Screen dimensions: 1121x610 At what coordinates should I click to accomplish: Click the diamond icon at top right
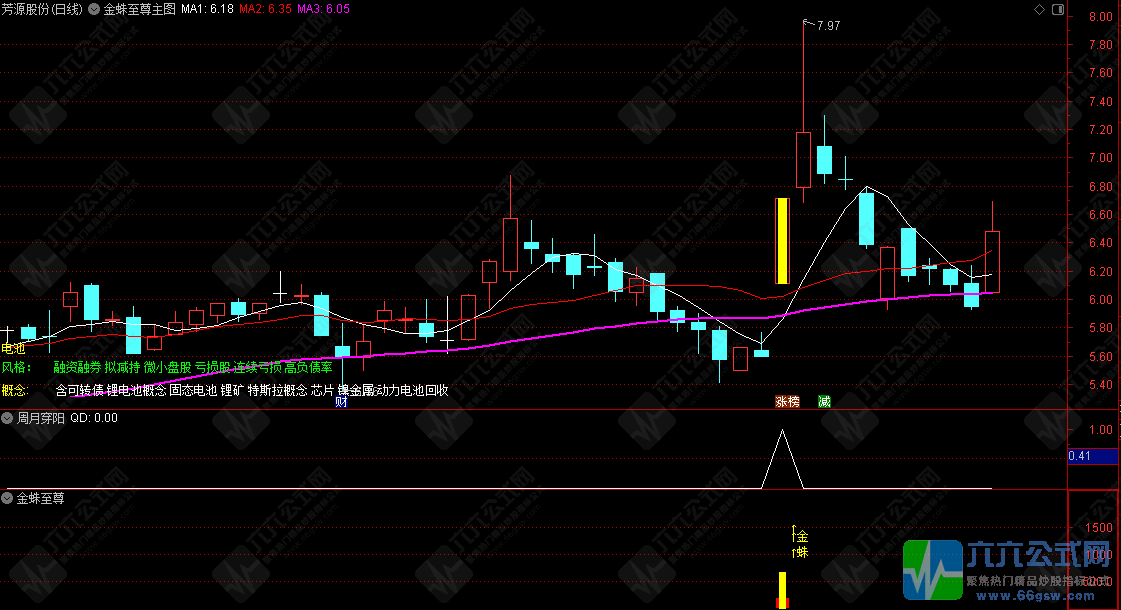(1039, 9)
